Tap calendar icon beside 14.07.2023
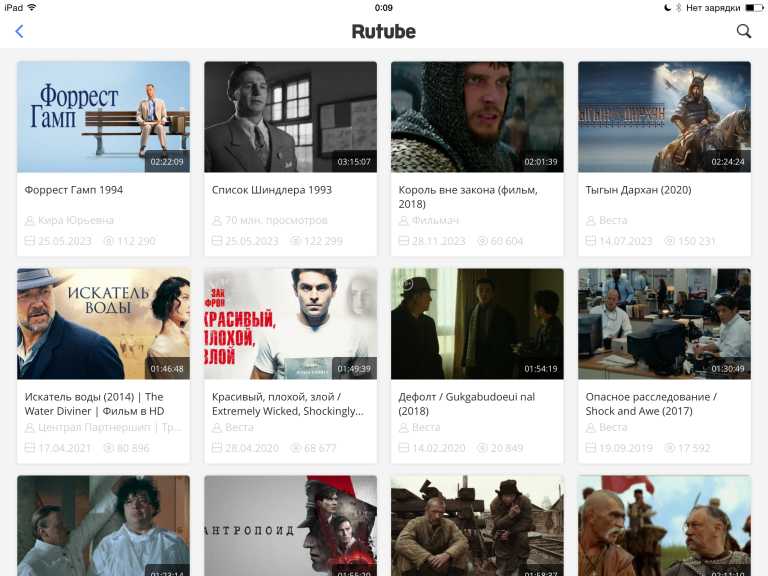 [591, 240]
